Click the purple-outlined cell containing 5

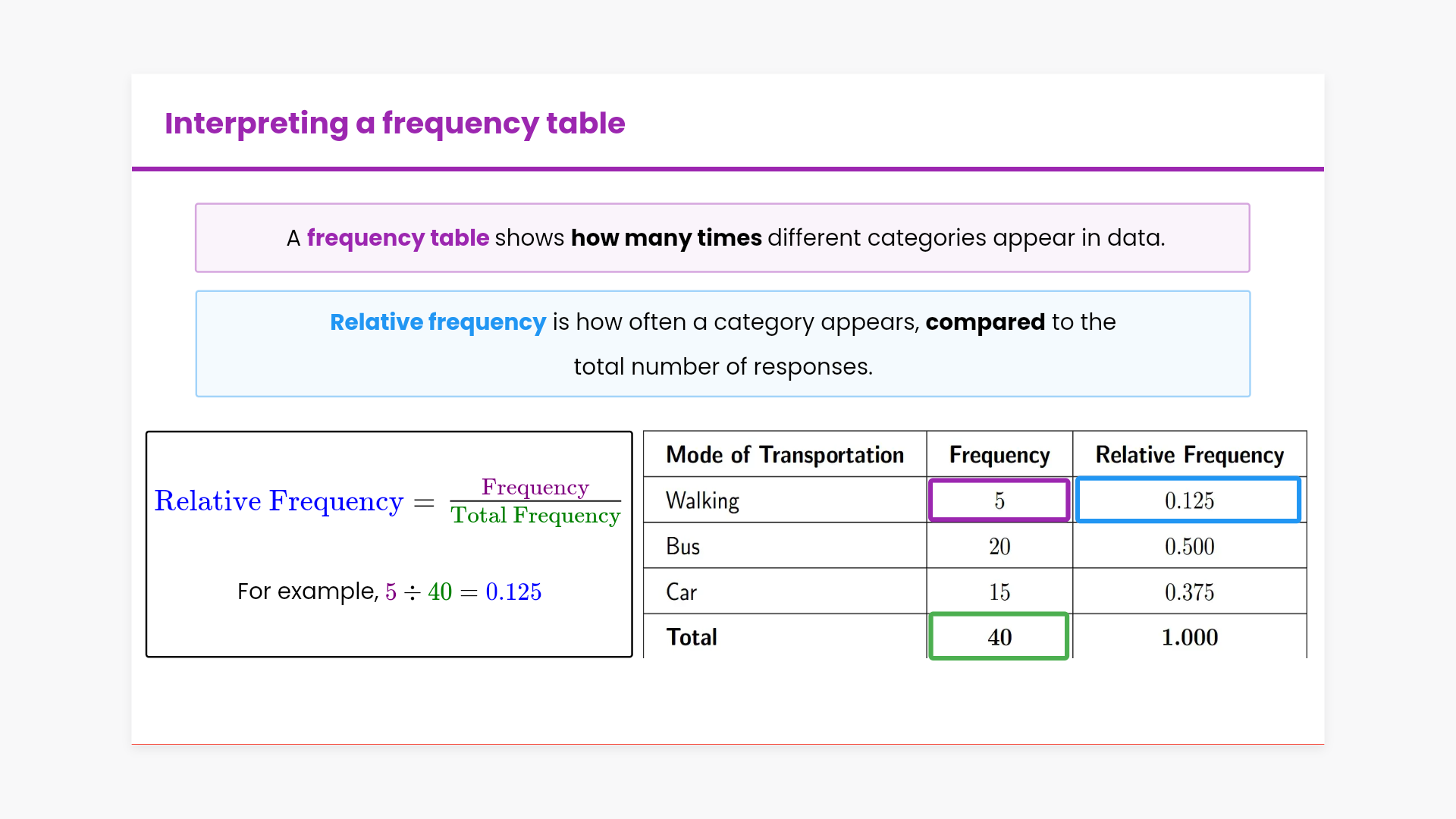[x=999, y=500]
